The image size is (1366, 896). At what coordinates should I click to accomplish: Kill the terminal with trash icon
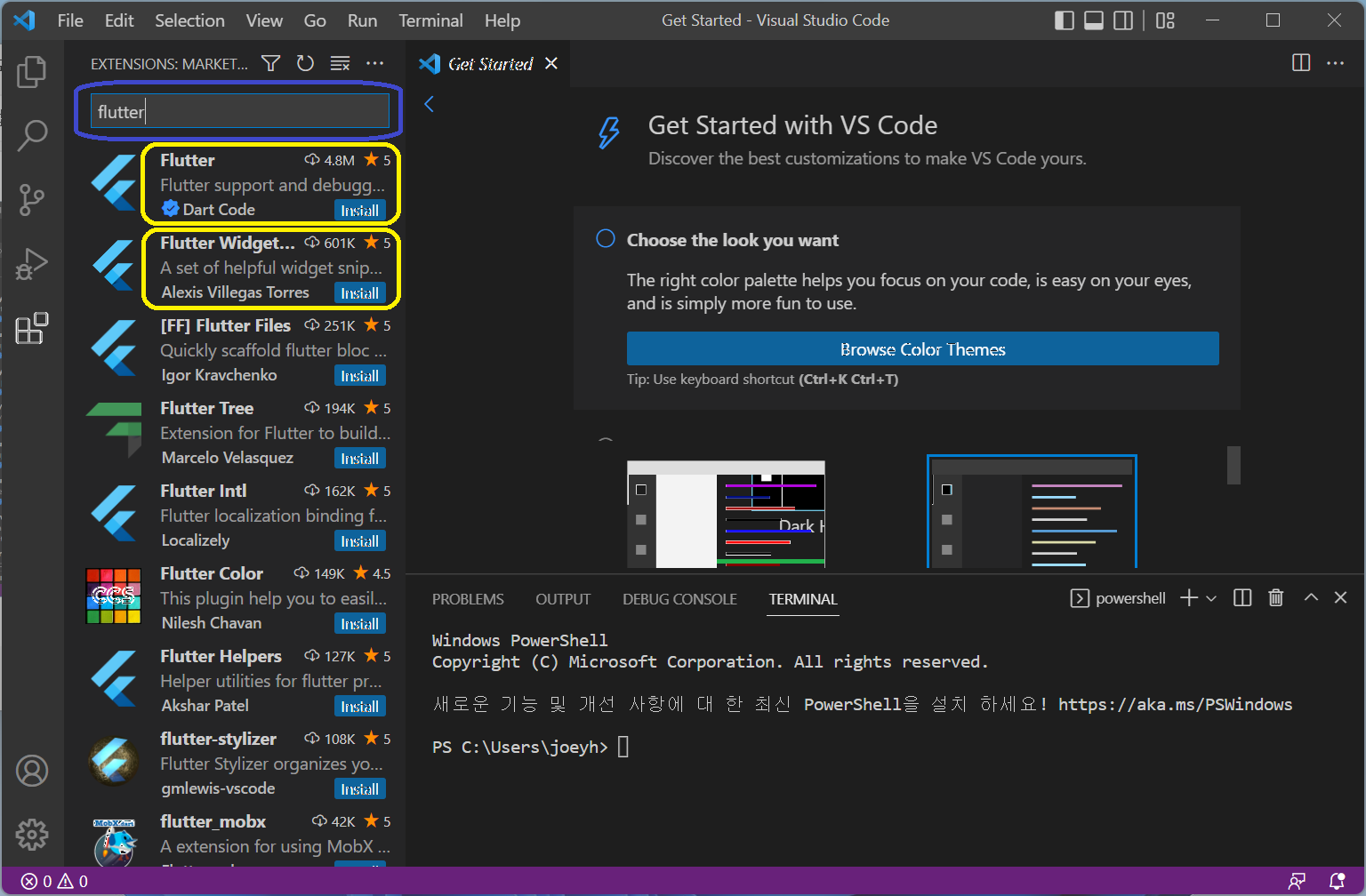click(x=1276, y=598)
